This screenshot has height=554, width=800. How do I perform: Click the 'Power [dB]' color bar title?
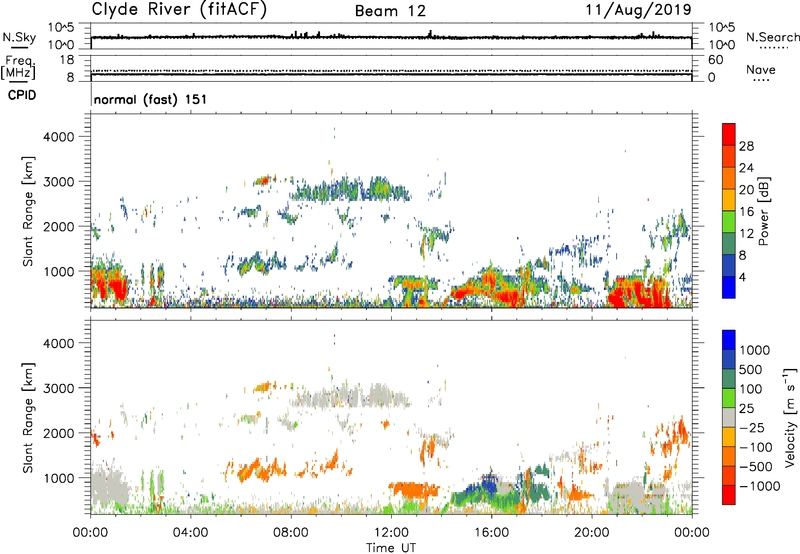point(764,211)
